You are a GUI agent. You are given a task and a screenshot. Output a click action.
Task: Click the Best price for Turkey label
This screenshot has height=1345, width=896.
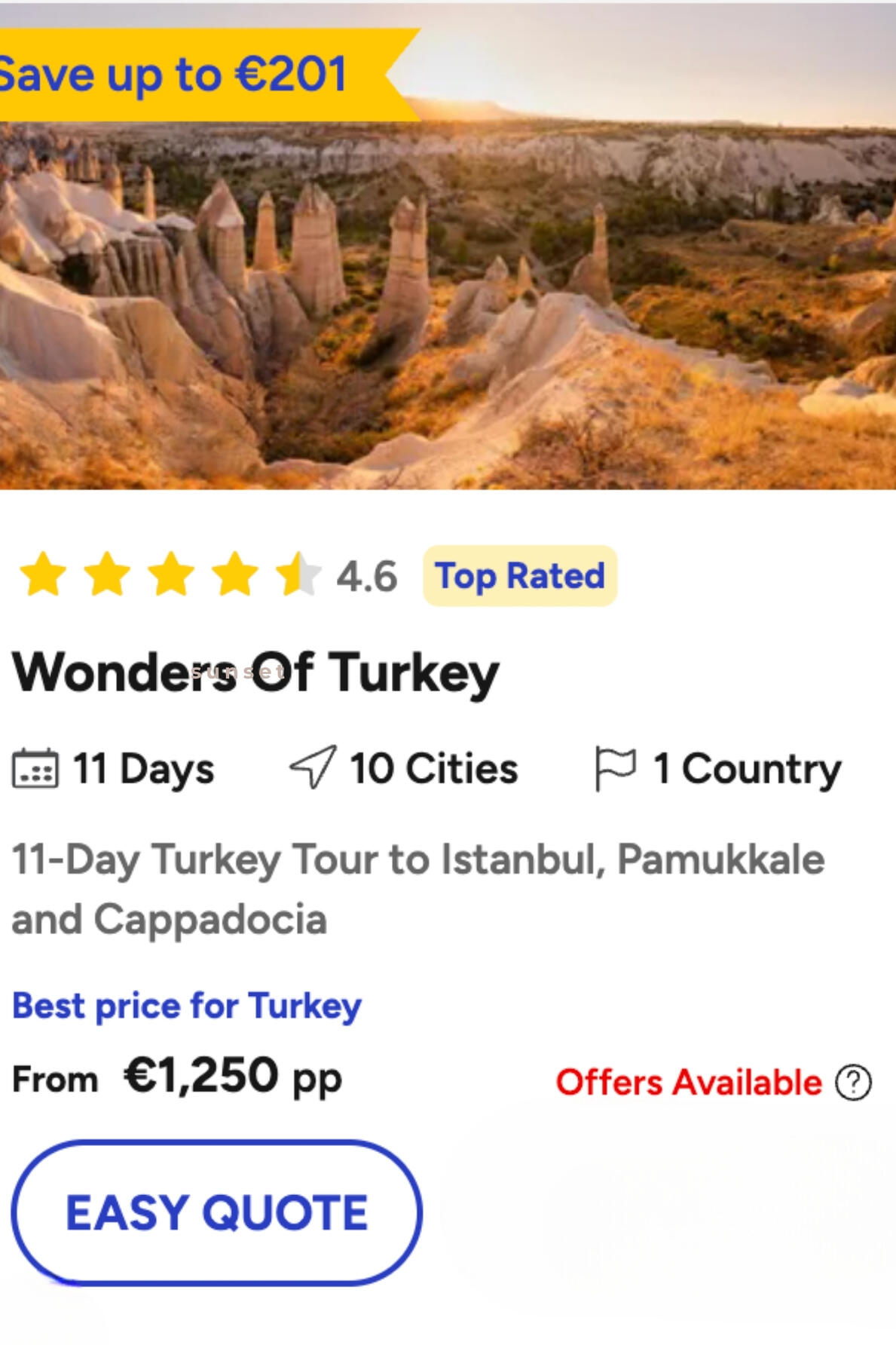tap(187, 1006)
